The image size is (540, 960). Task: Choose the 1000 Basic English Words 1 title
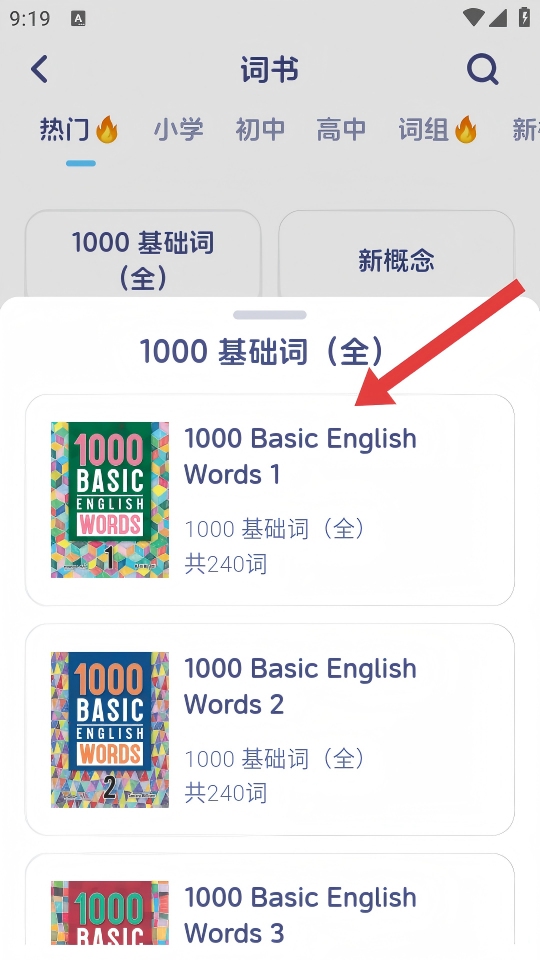(300, 456)
